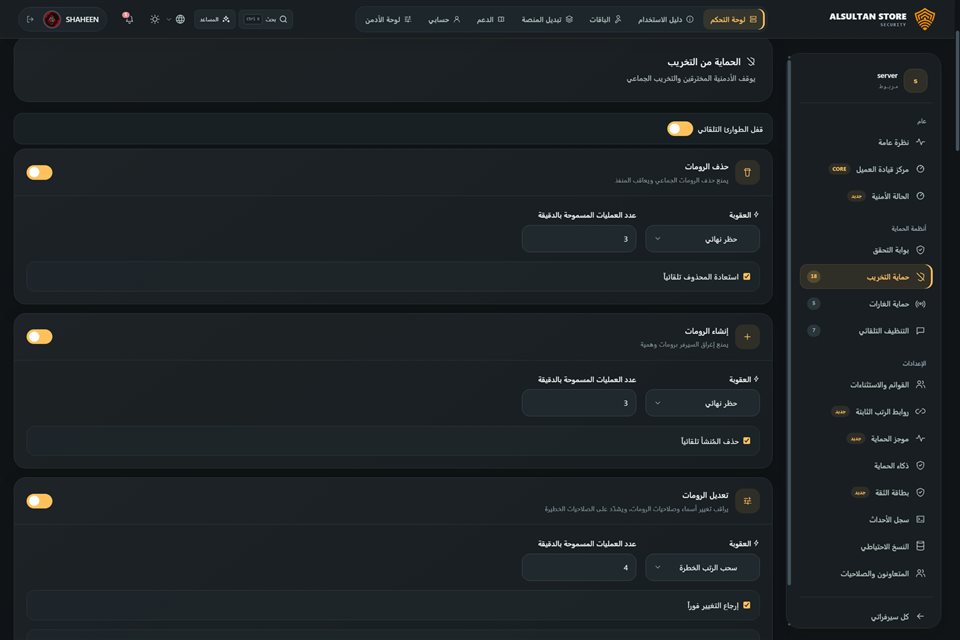Click the plus icon on إنشاء الرومات card
Viewport: 960px width, 640px height.
747,337
